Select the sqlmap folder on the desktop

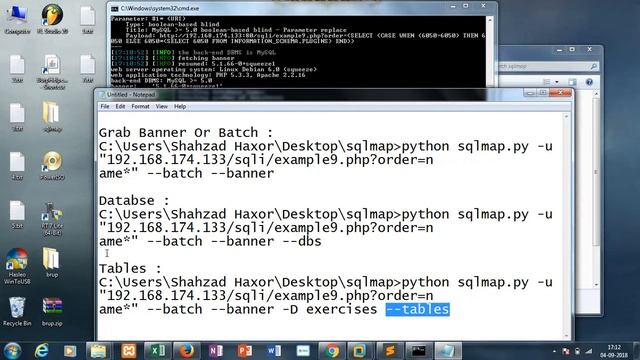[52, 117]
